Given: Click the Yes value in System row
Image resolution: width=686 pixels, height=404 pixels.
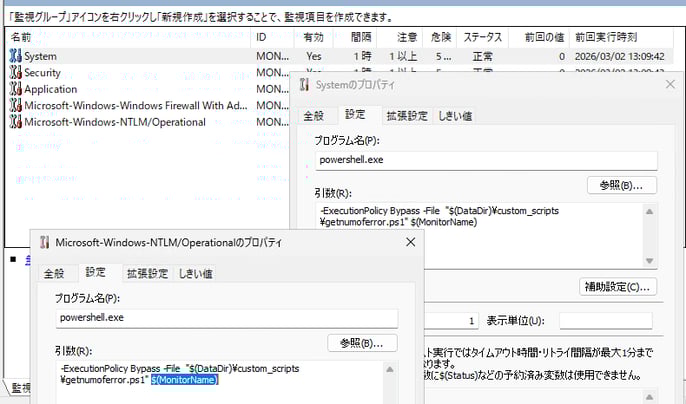Looking at the screenshot, I should (314, 56).
